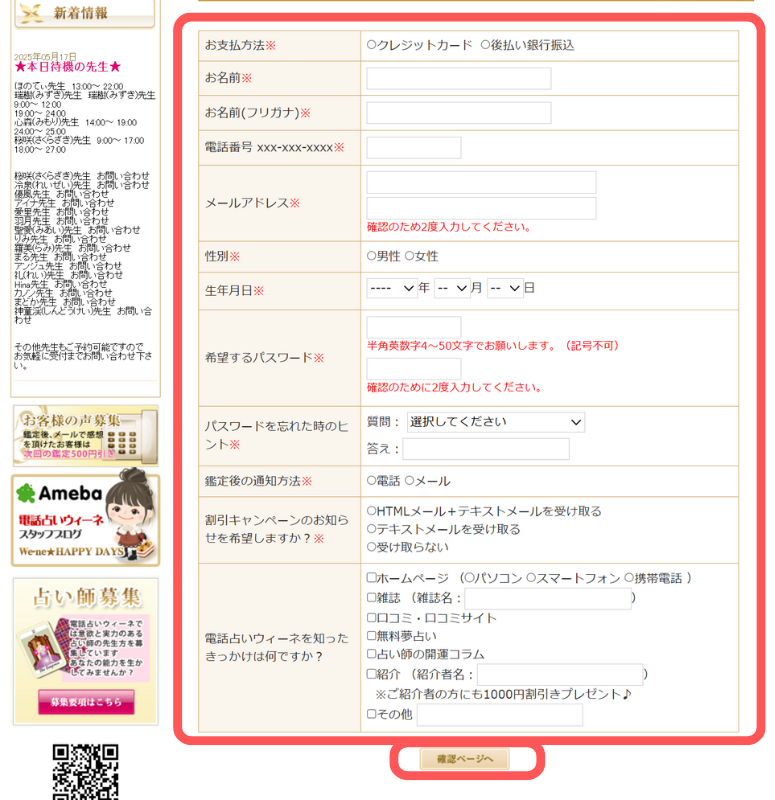Click the メールアドレス confirmation input field
Screen dimensions: 775x800
[481, 208]
